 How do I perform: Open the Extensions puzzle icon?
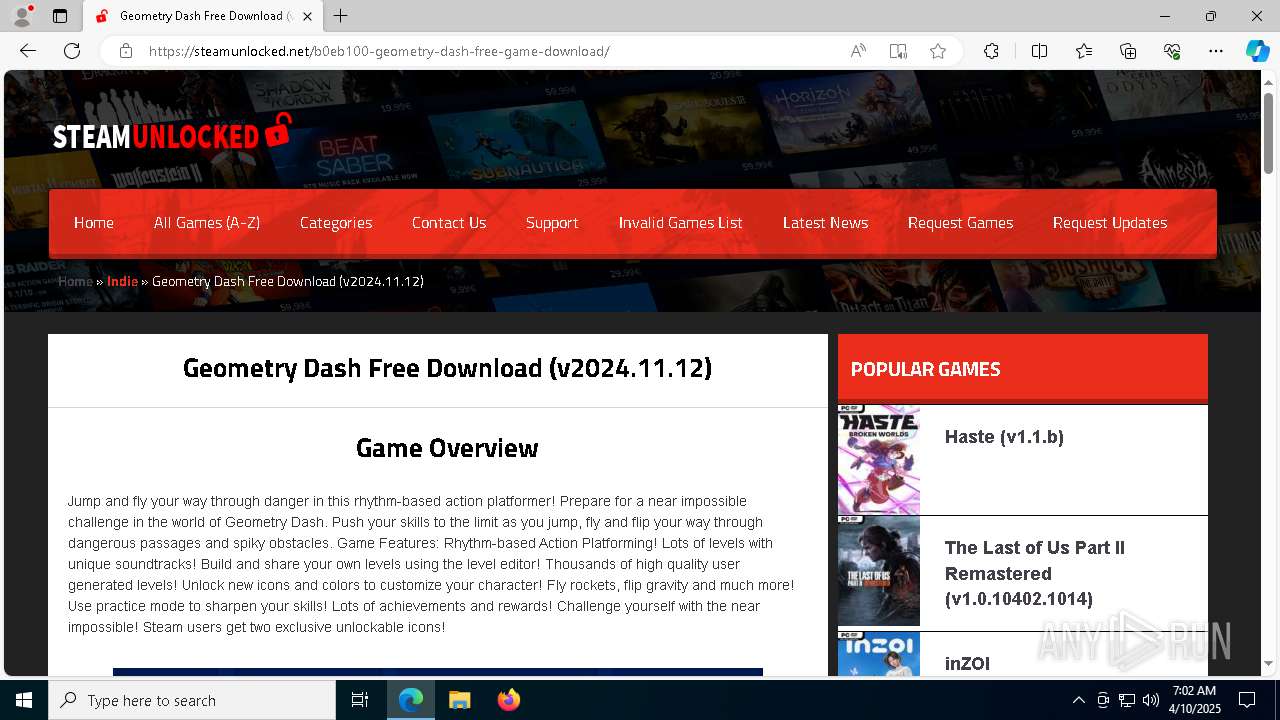tap(991, 51)
